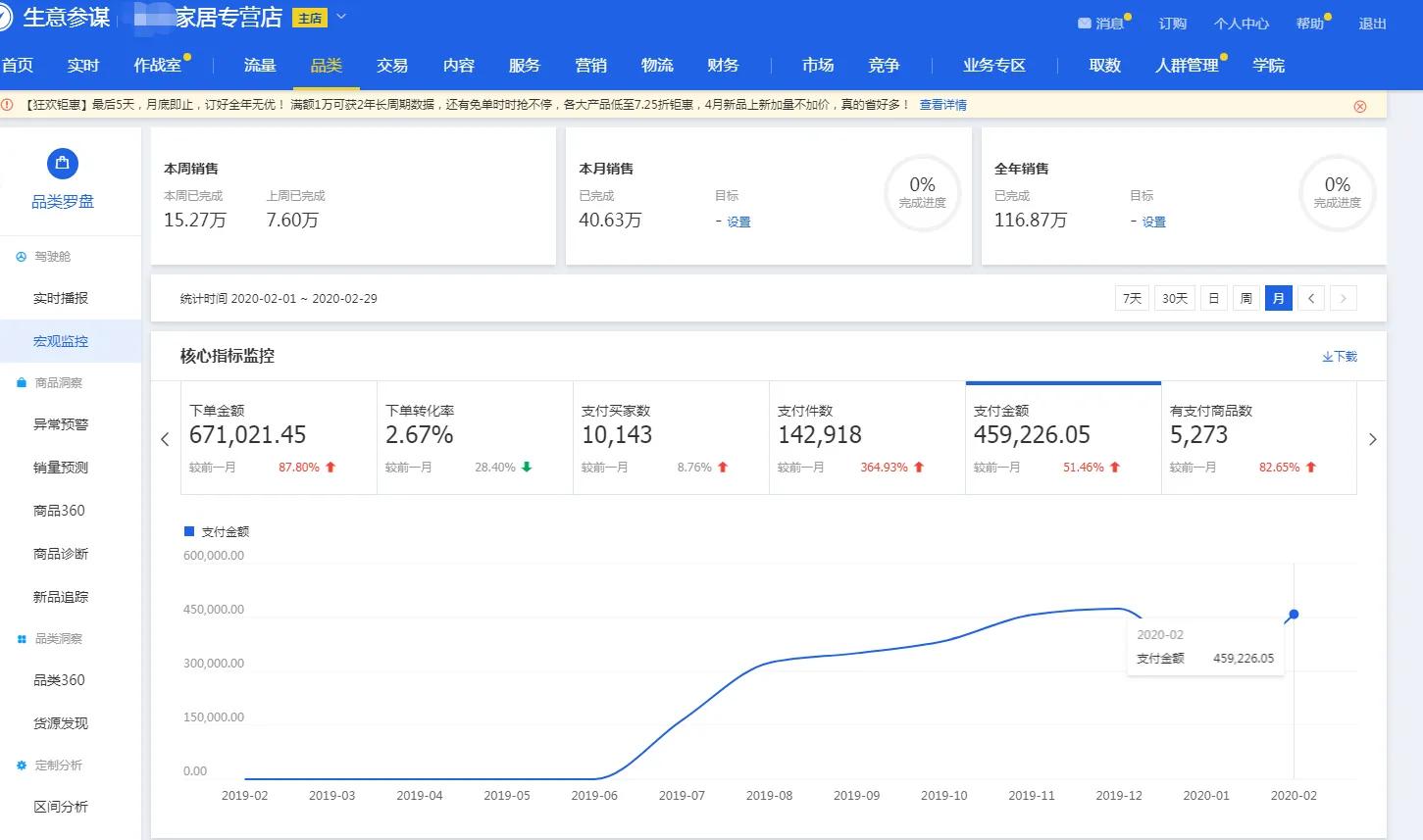The image size is (1423, 840).
Task: Click the left chevron to show previous metrics
Action: coord(165,439)
